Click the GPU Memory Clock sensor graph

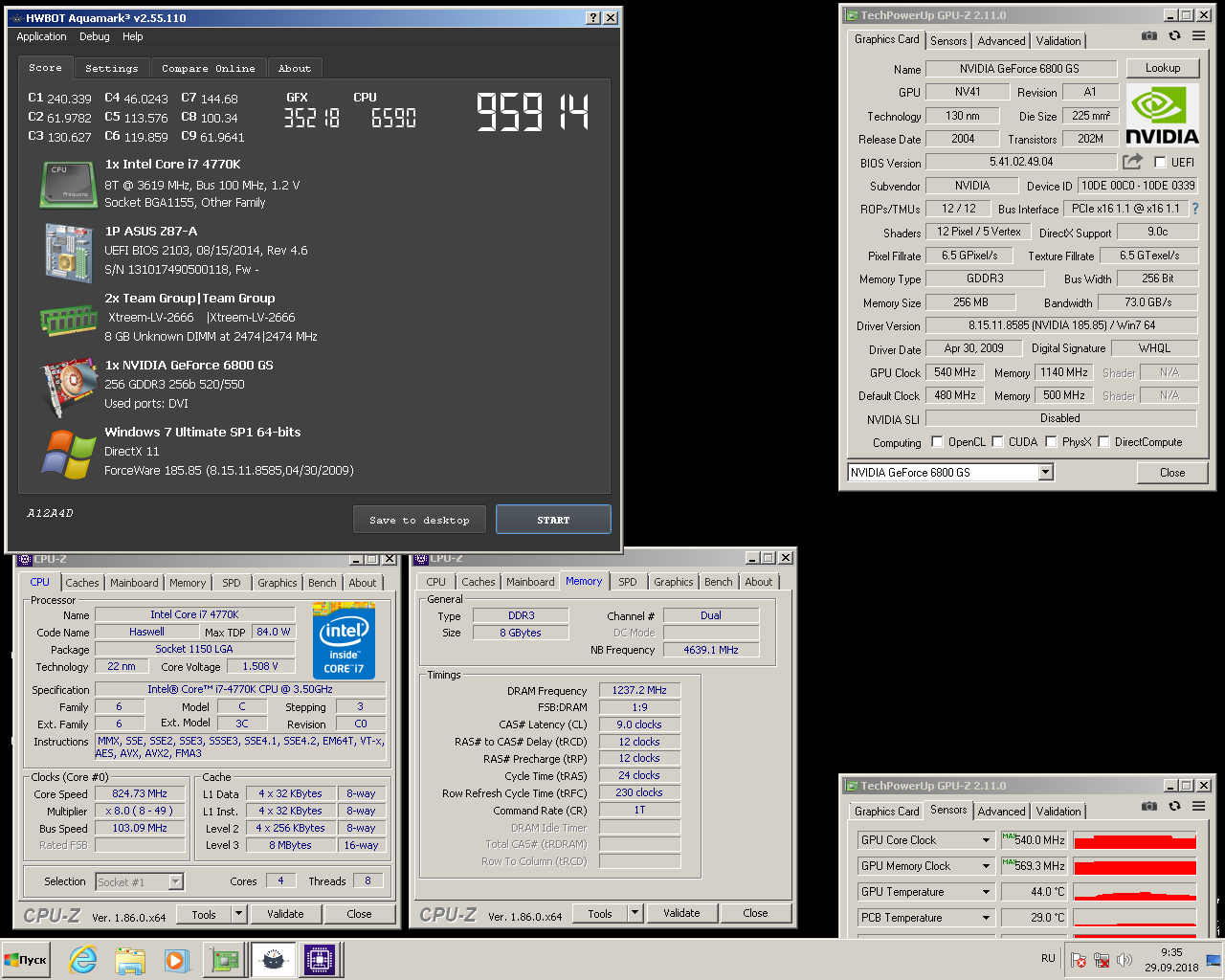(x=1134, y=866)
